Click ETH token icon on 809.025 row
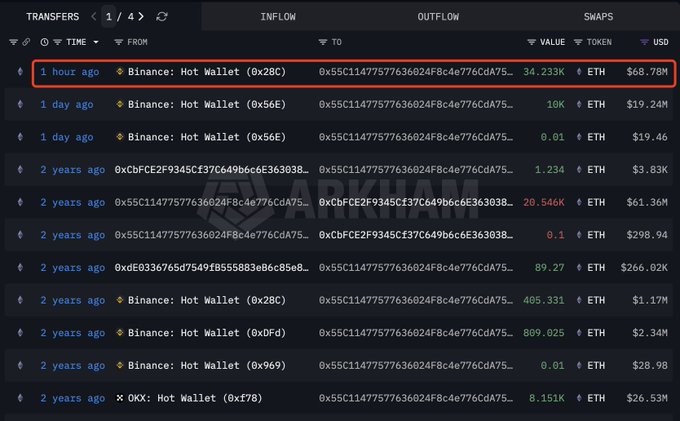Screen dimensions: 680x421 [579, 333]
